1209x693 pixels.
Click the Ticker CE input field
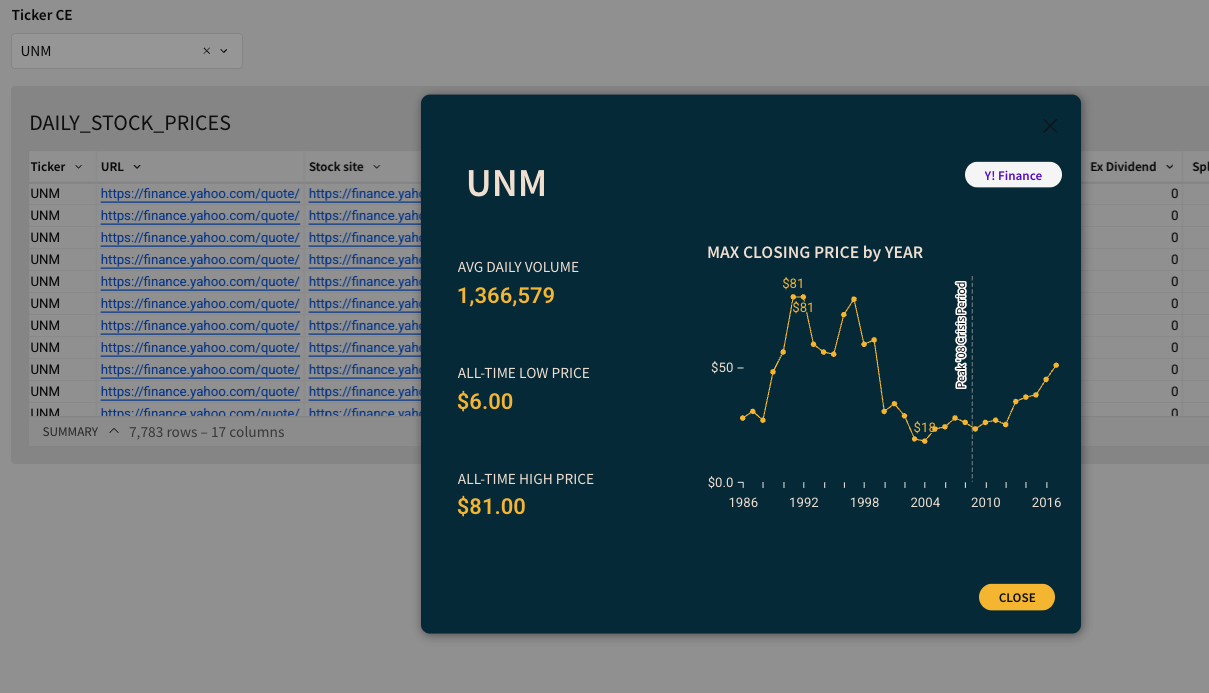click(105, 51)
